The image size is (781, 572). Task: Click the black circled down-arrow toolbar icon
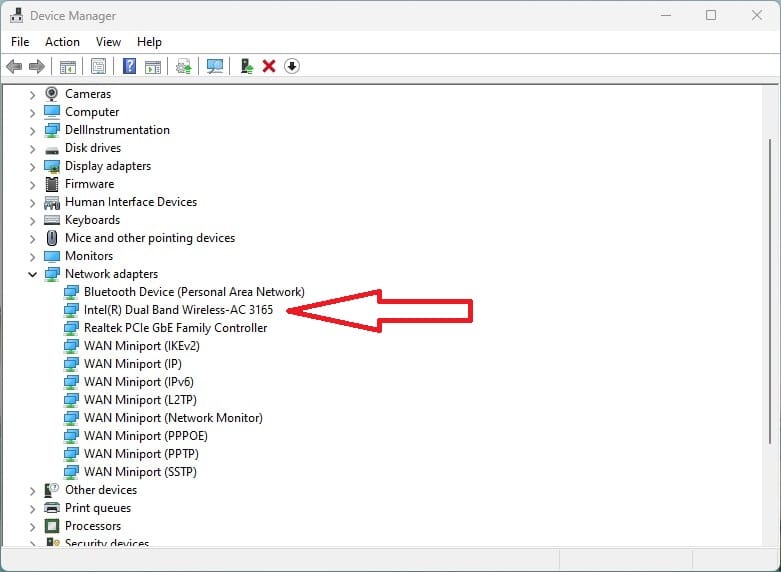click(x=292, y=66)
